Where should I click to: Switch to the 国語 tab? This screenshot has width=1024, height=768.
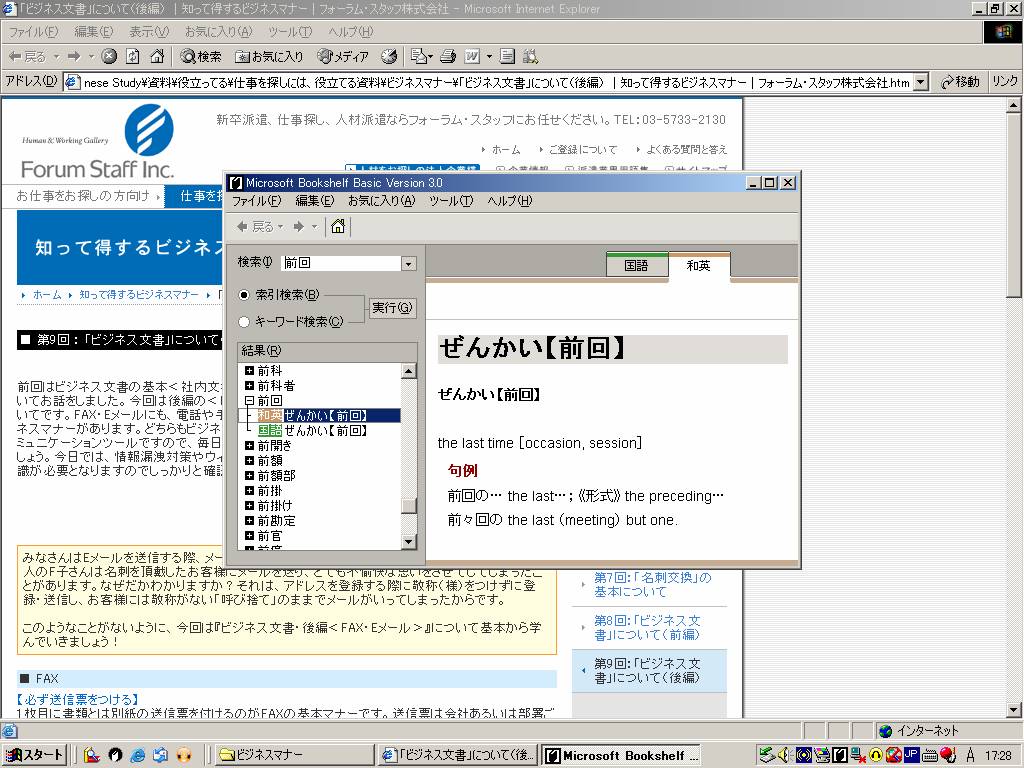click(x=636, y=265)
